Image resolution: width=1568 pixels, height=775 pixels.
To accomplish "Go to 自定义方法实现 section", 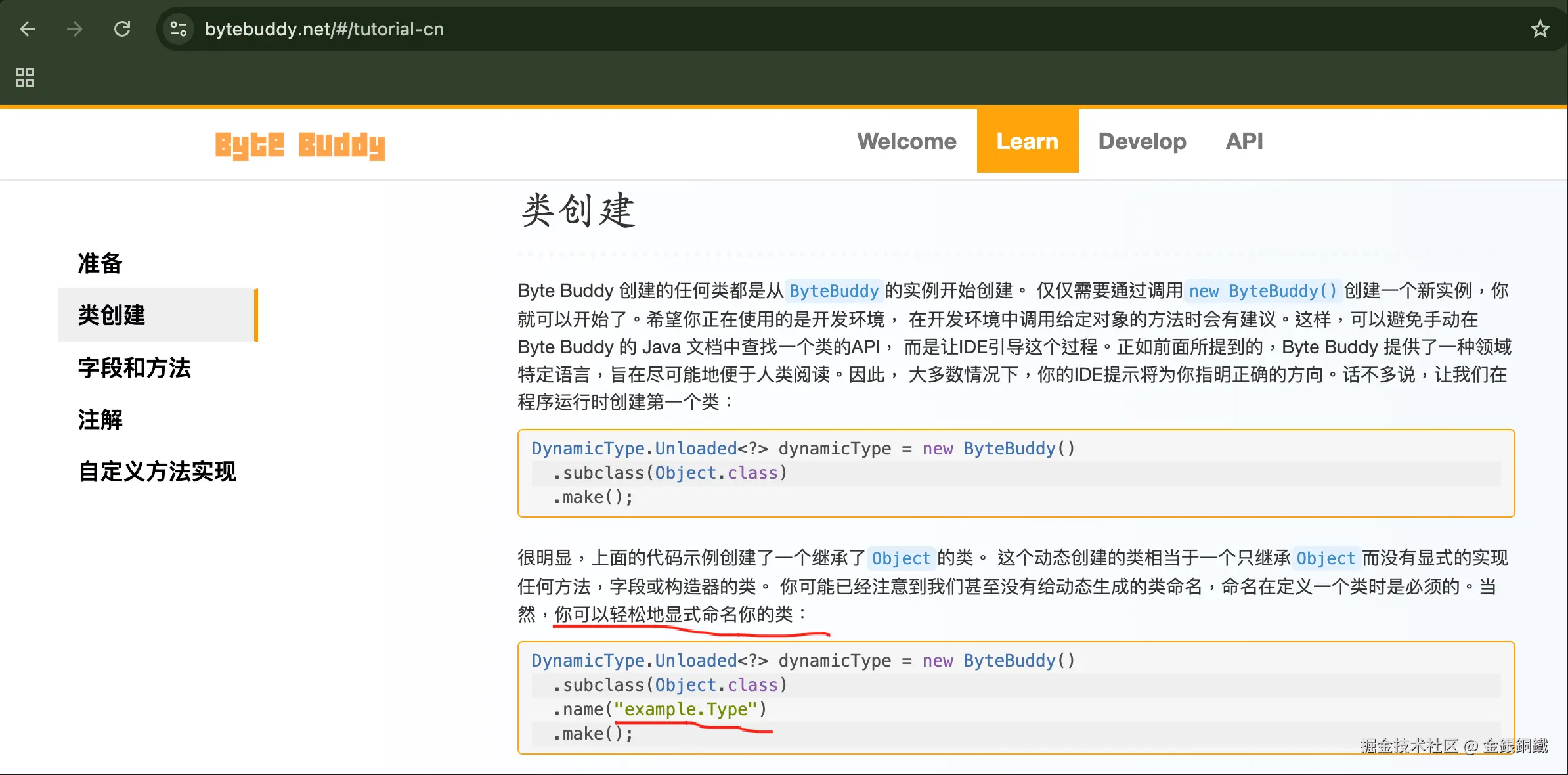I will pyautogui.click(x=157, y=472).
